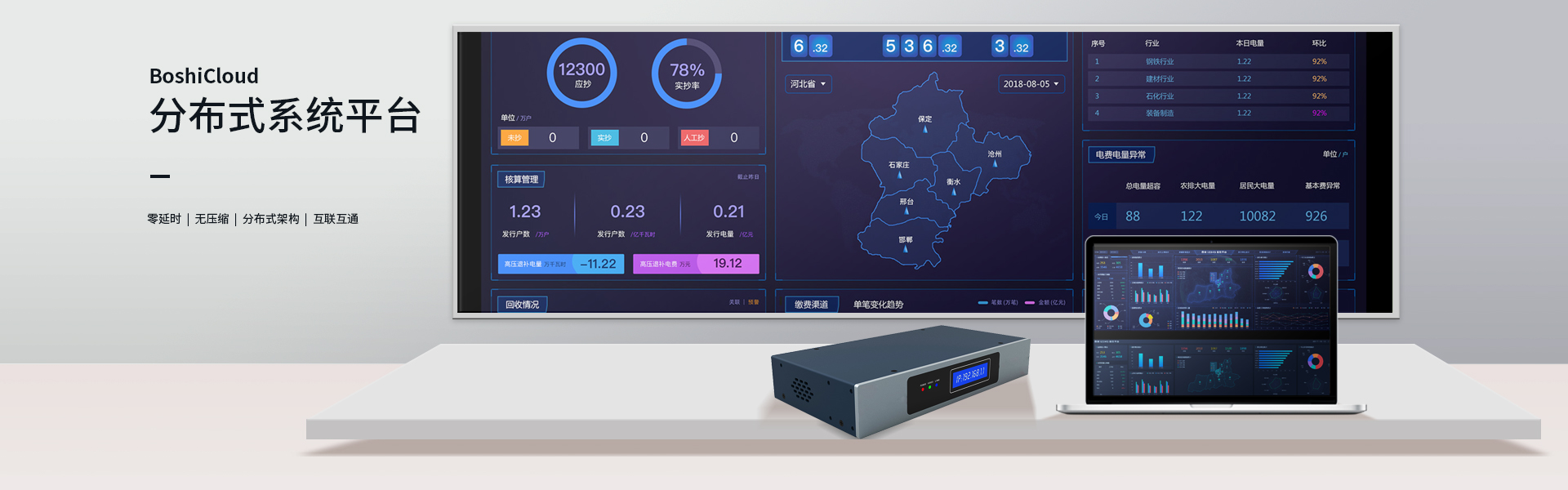The width and height of the screenshot is (1568, 490).
Task: Toggle the 金额 (亿元) chart legend
Action: click(1045, 303)
